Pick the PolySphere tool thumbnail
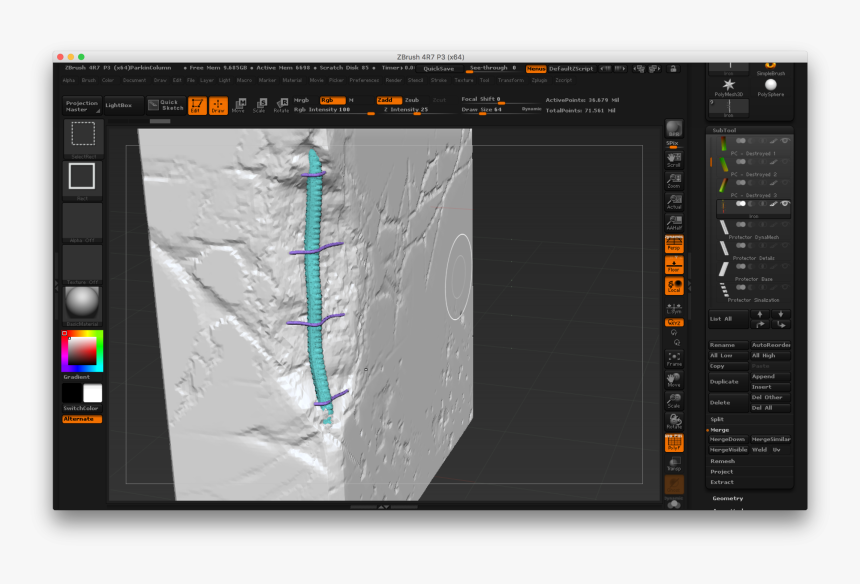The image size is (860, 584). click(771, 85)
